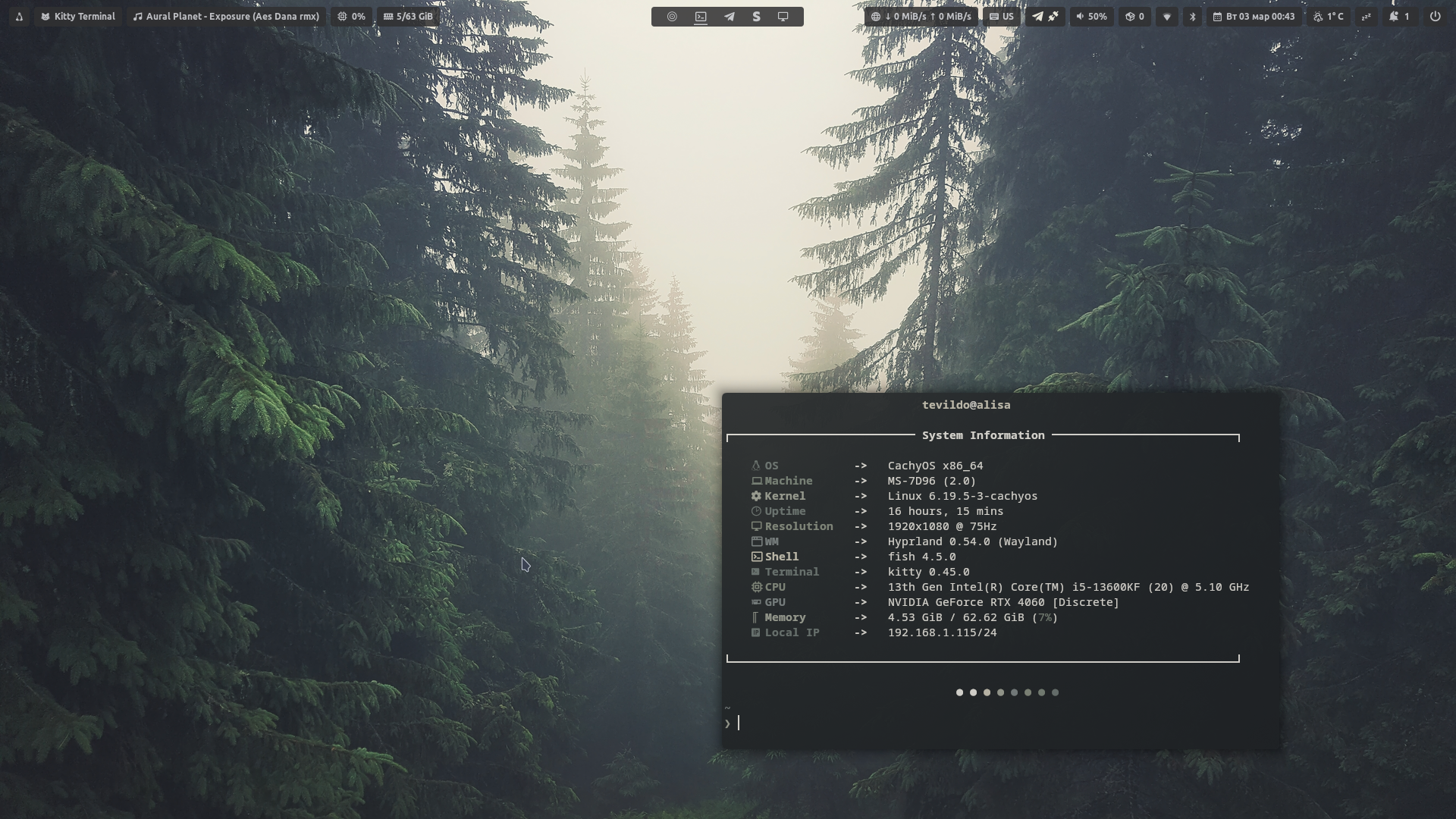The width and height of the screenshot is (1456, 819).
Task: Select the terminal workspace icon
Action: pos(701,17)
